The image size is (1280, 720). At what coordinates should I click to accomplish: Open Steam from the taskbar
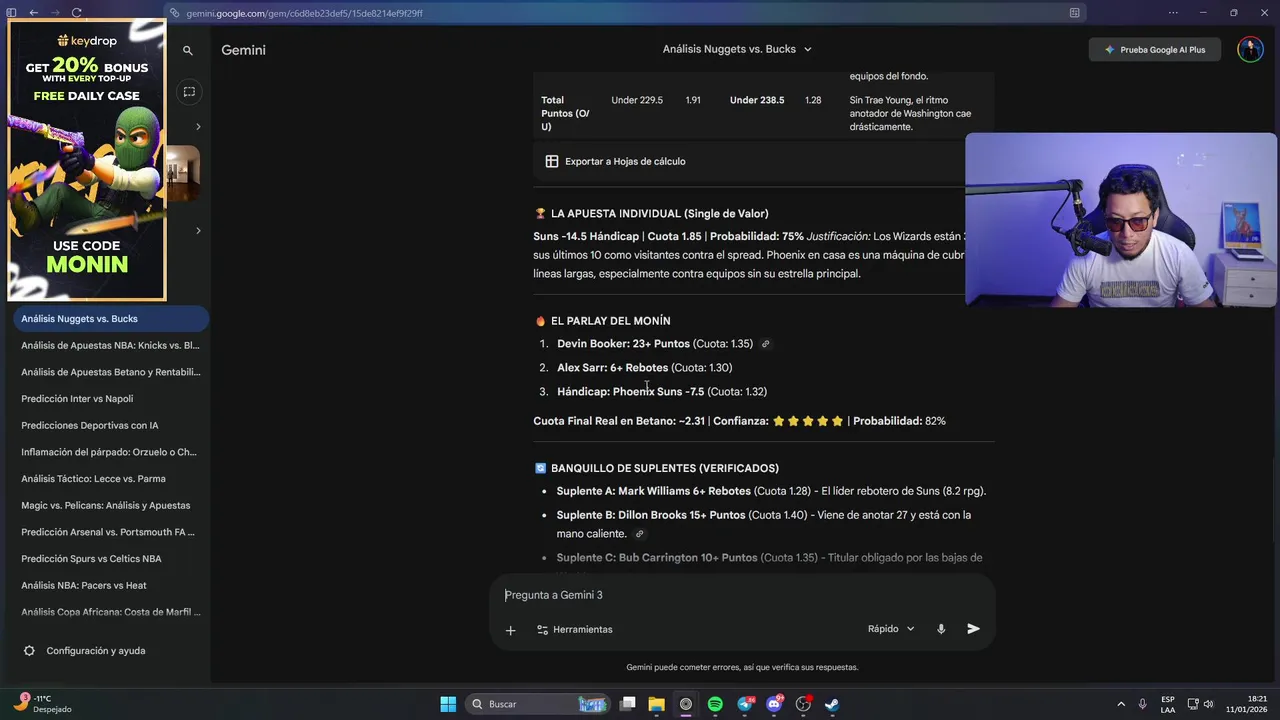click(x=832, y=704)
